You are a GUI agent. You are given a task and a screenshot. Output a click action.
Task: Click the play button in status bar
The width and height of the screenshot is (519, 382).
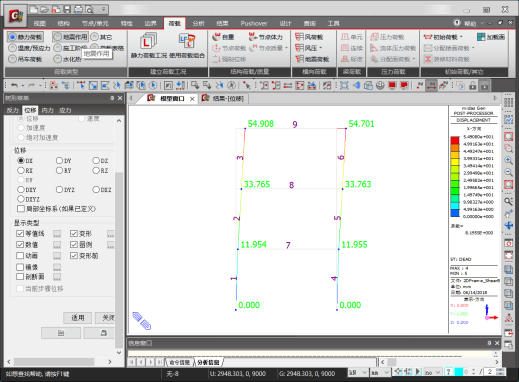click(x=418, y=372)
